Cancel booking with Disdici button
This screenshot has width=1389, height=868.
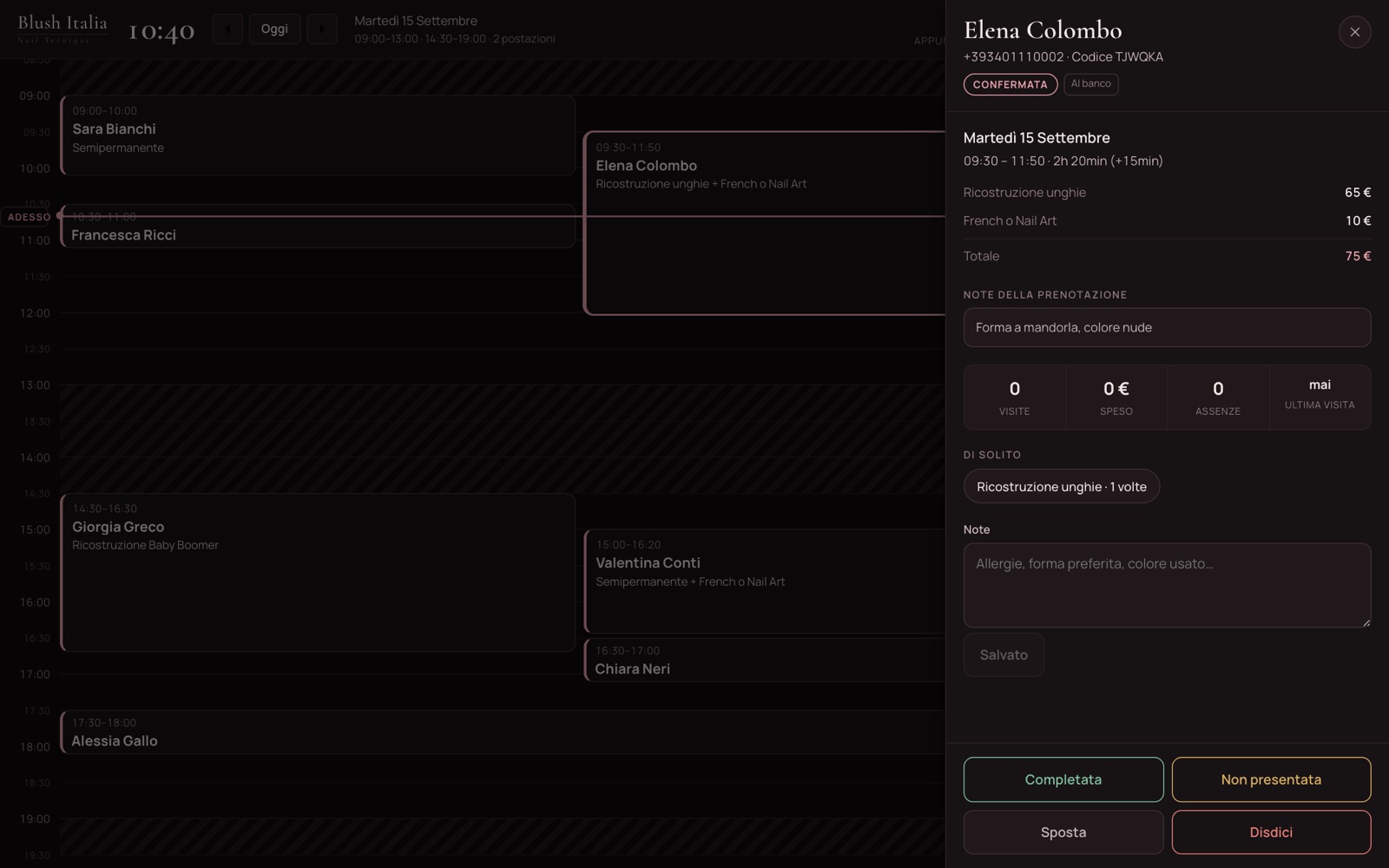[1271, 832]
